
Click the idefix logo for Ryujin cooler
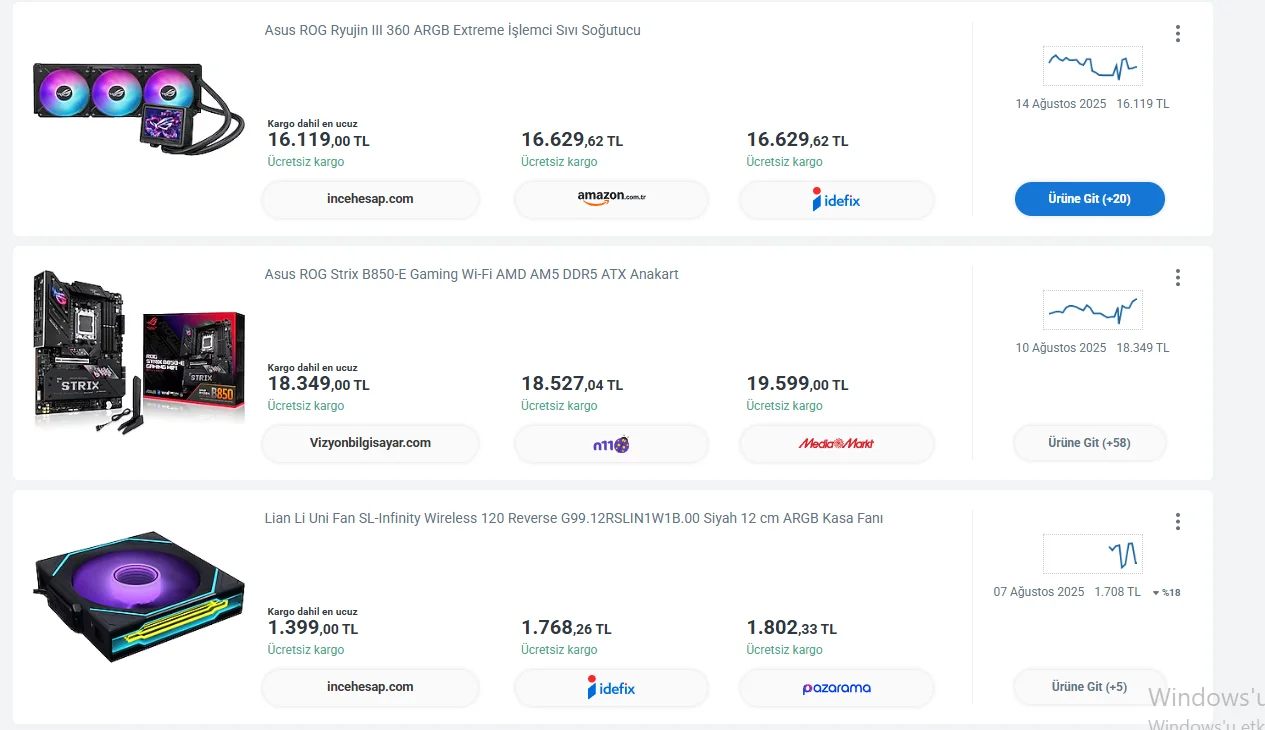click(836, 199)
